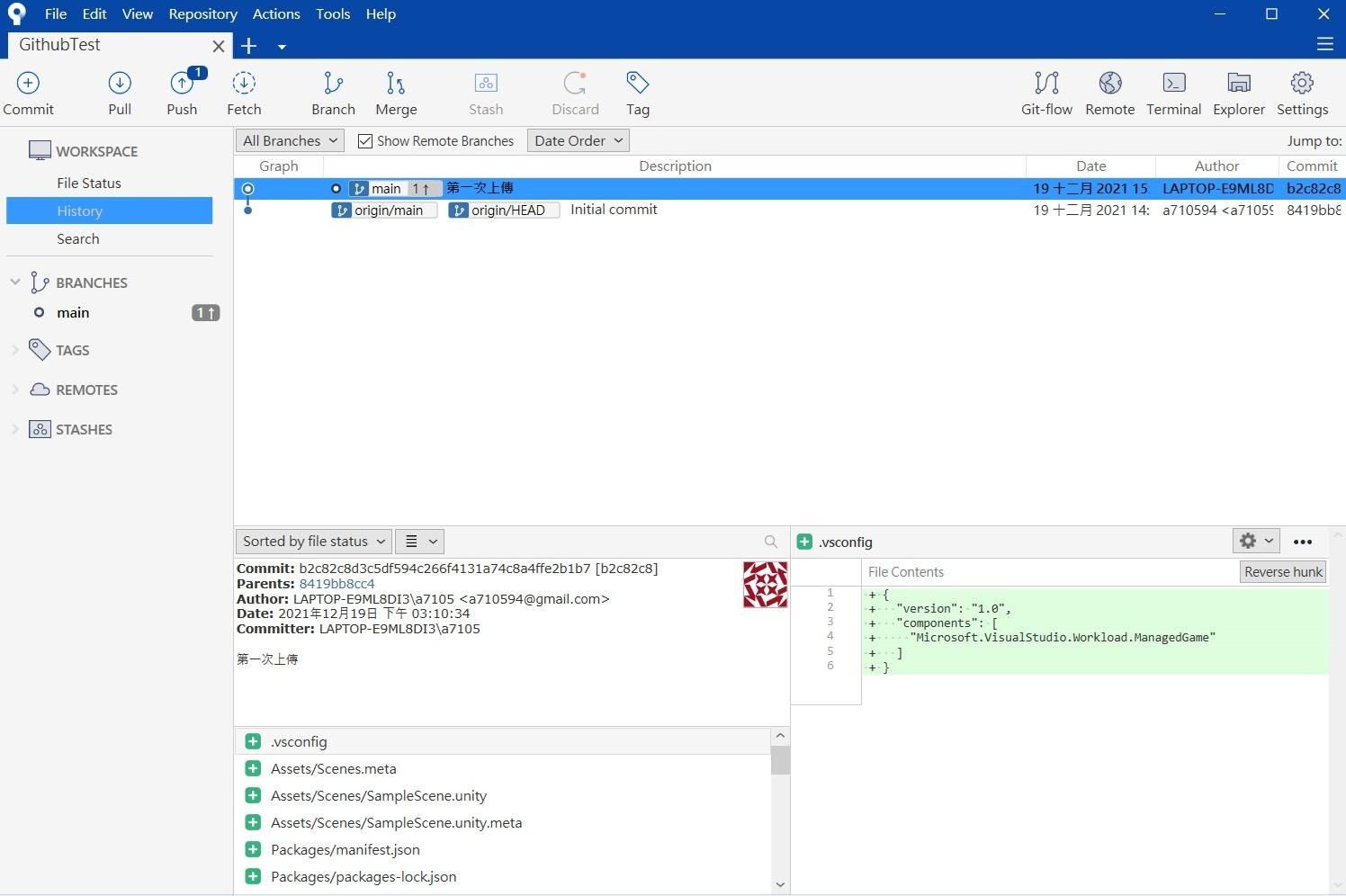Open the Search workspace view

(78, 238)
